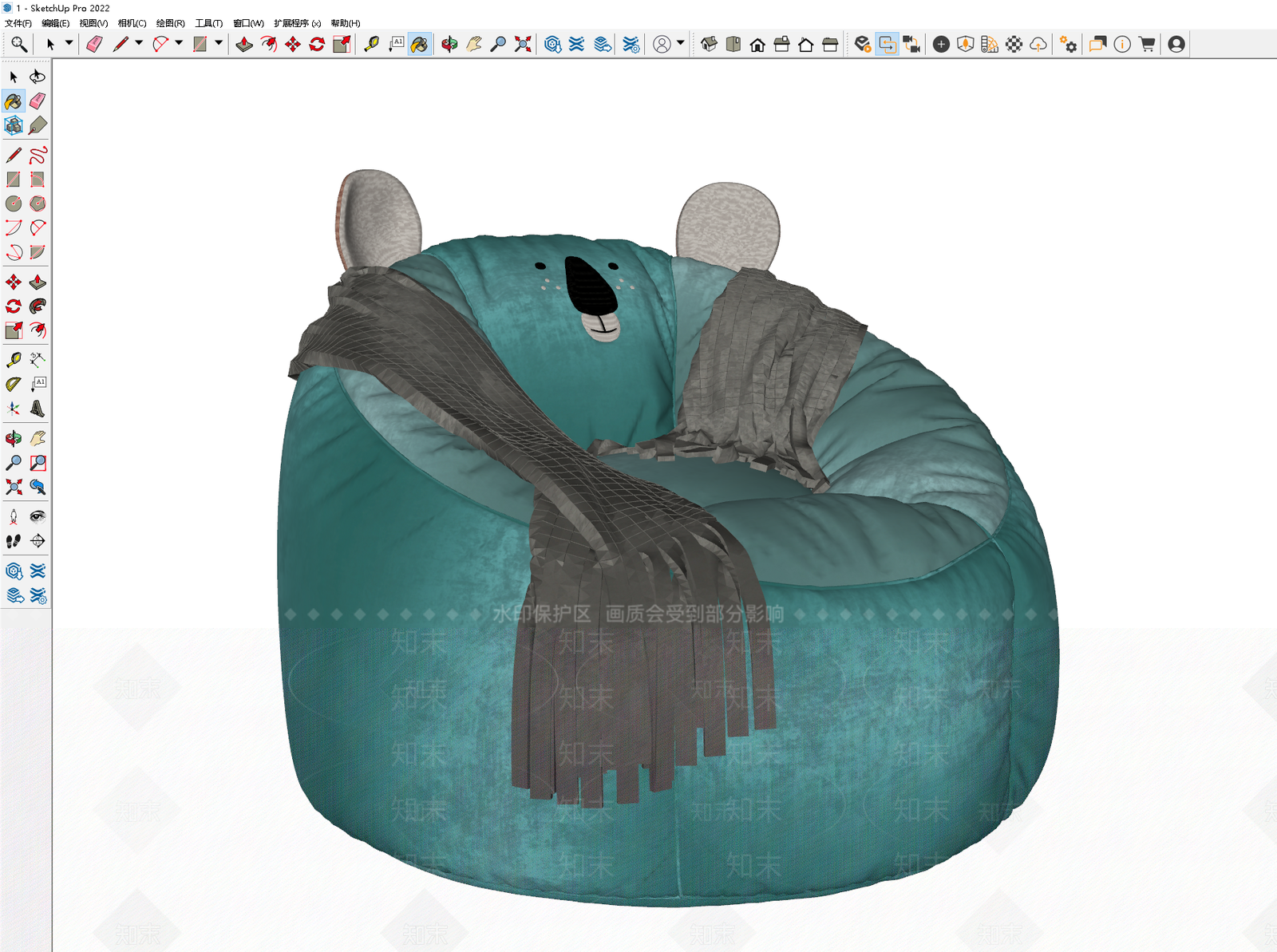Select the Axes tool
Viewport: 1277px width, 952px height.
click(x=14, y=409)
